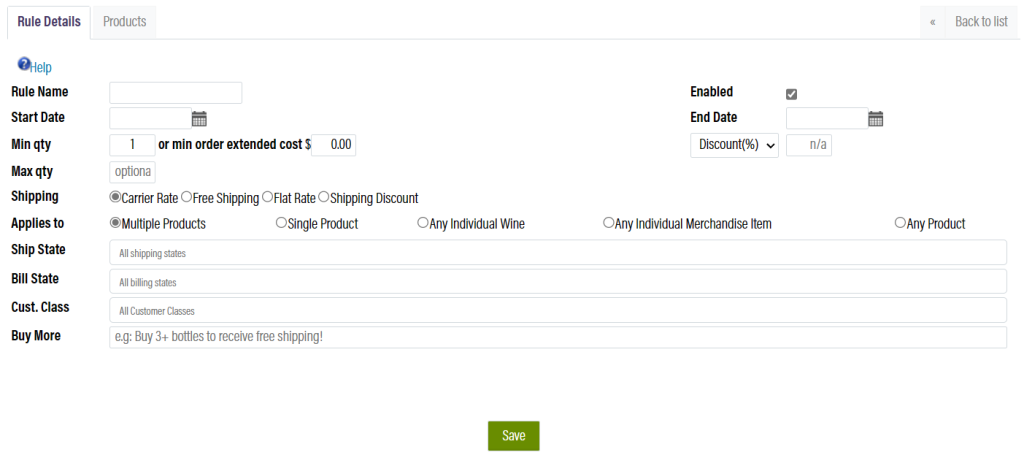Click the Rule Name text field
The width and height of the screenshot is (1024, 455).
click(176, 93)
